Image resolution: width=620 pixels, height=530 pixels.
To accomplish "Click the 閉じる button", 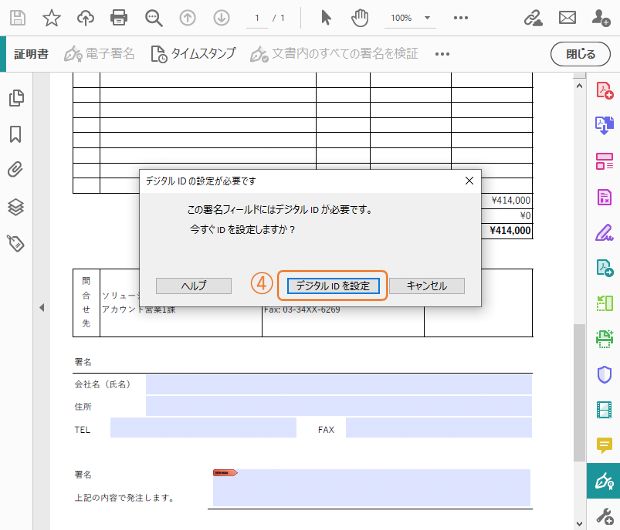I will 580,54.
